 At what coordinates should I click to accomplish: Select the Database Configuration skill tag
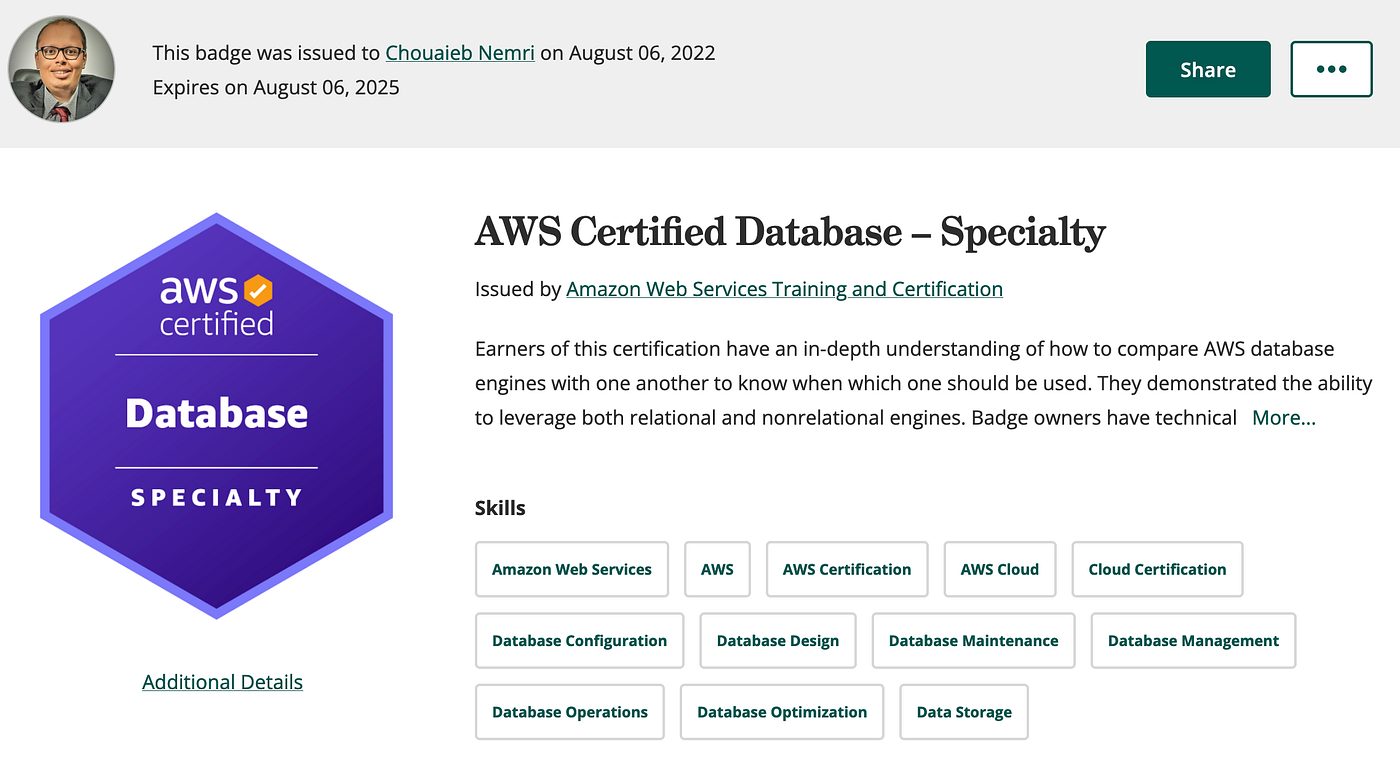(579, 641)
